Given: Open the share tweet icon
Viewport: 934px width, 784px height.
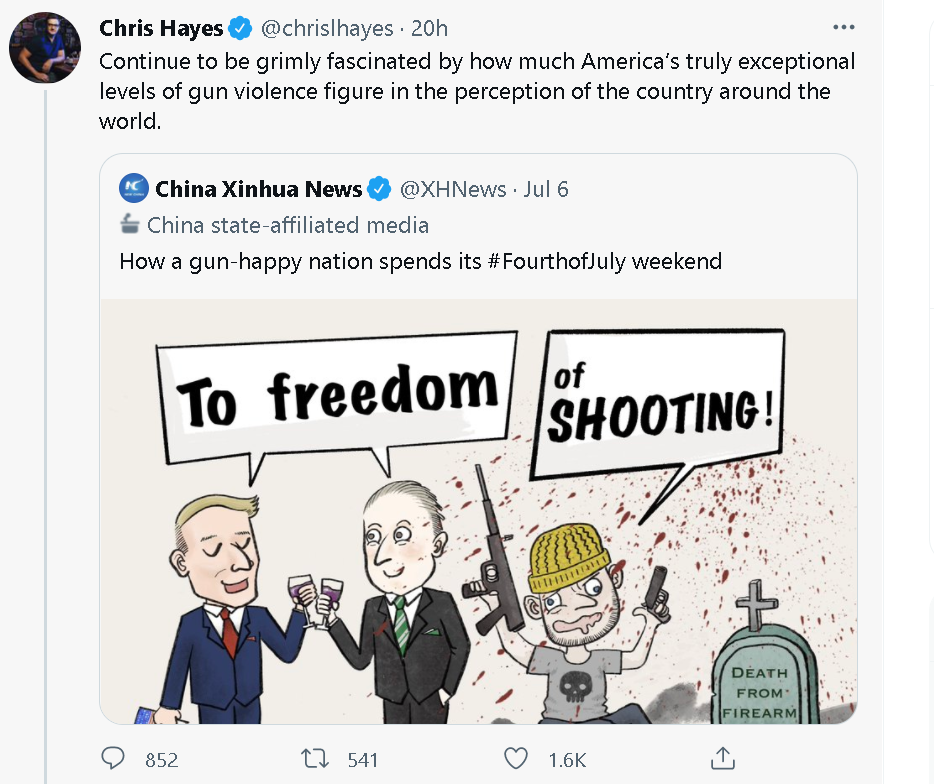Looking at the screenshot, I should tap(721, 758).
